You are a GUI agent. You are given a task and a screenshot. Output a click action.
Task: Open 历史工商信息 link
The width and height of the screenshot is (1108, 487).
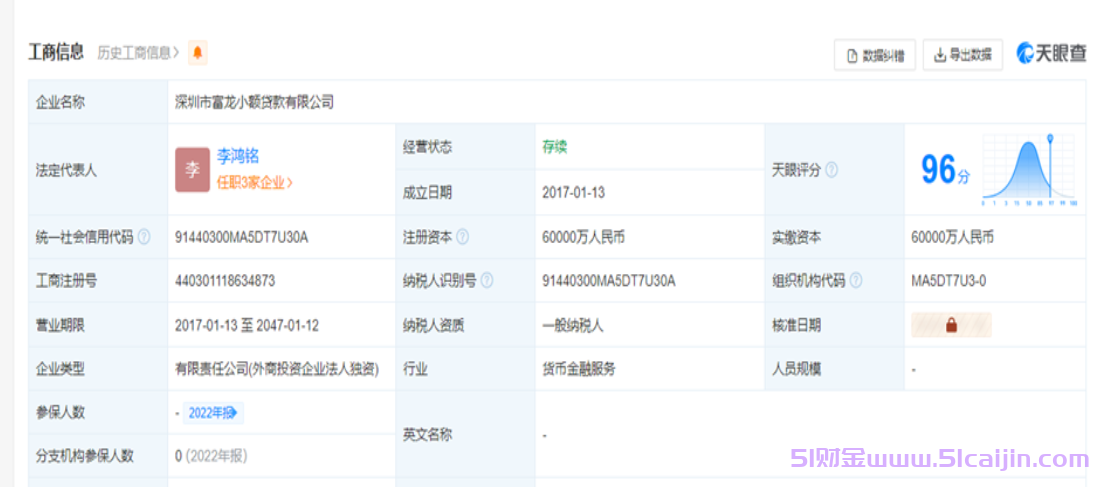[x=138, y=53]
